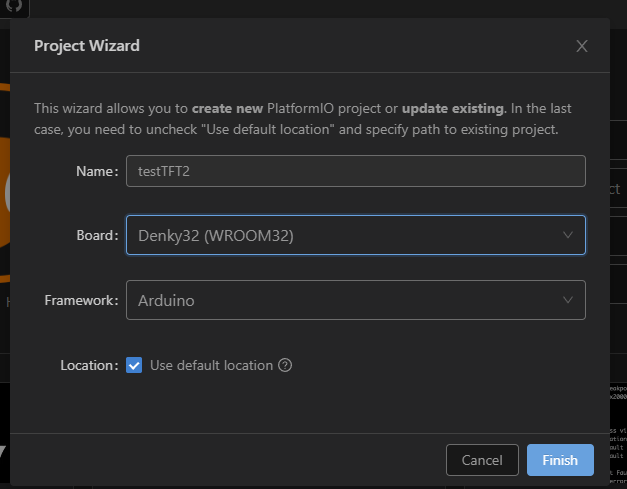
Task: Click the Use default location label text
Action: pos(212,365)
